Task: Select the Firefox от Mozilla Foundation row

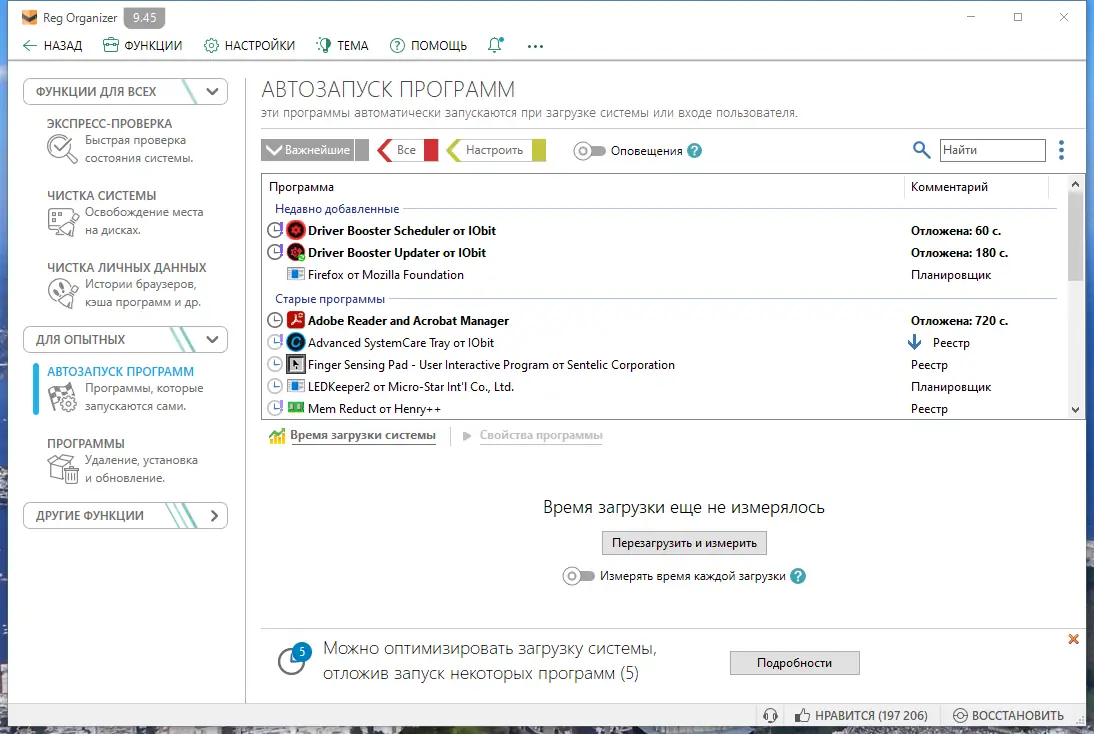Action: coord(661,275)
